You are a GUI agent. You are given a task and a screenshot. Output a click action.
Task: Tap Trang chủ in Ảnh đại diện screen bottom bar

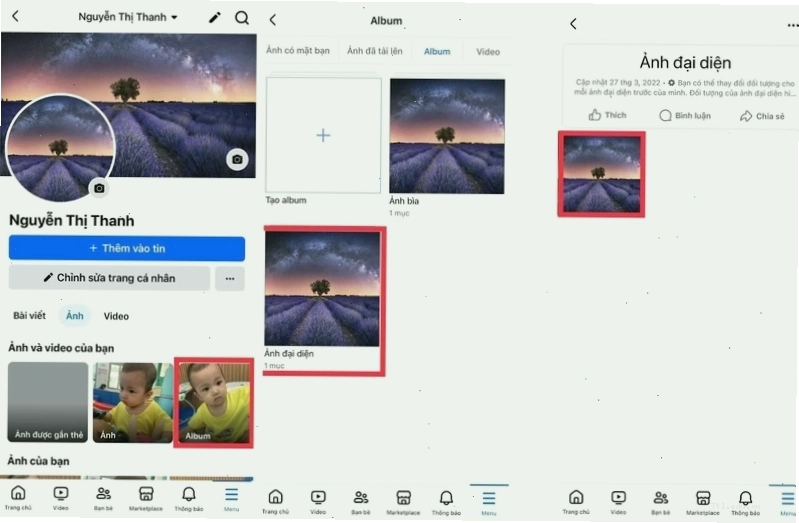pyautogui.click(x=576, y=502)
